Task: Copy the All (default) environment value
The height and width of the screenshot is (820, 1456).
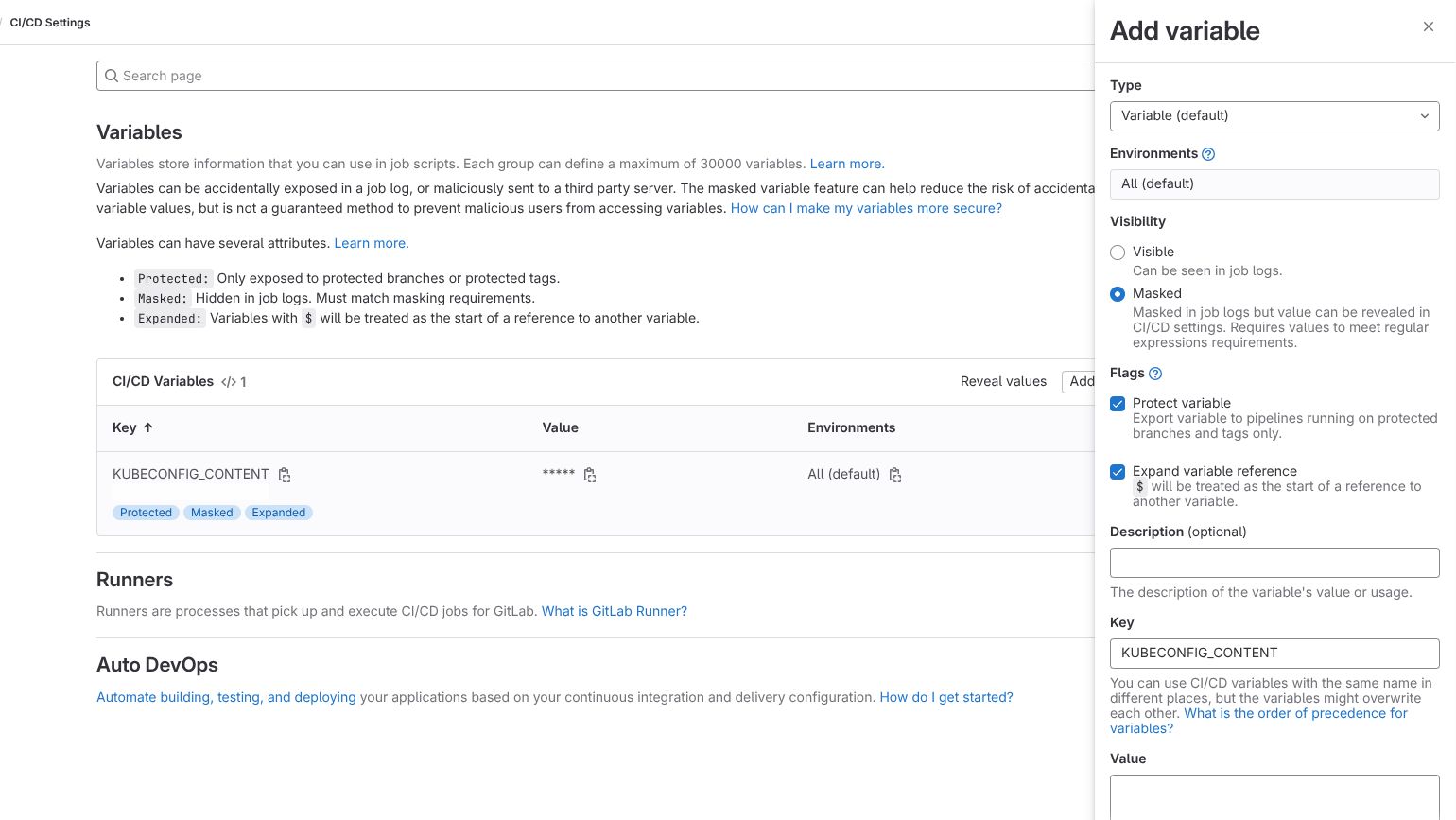Action: (x=895, y=475)
